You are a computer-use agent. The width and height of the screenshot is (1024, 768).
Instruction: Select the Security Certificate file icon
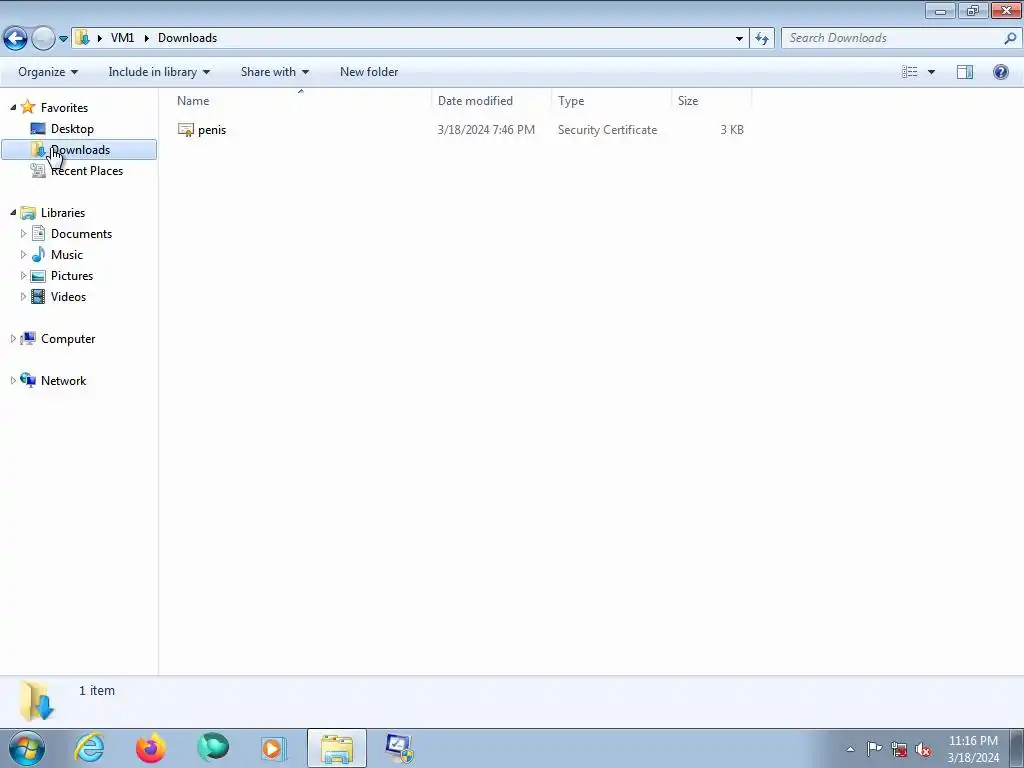pyautogui.click(x=186, y=130)
